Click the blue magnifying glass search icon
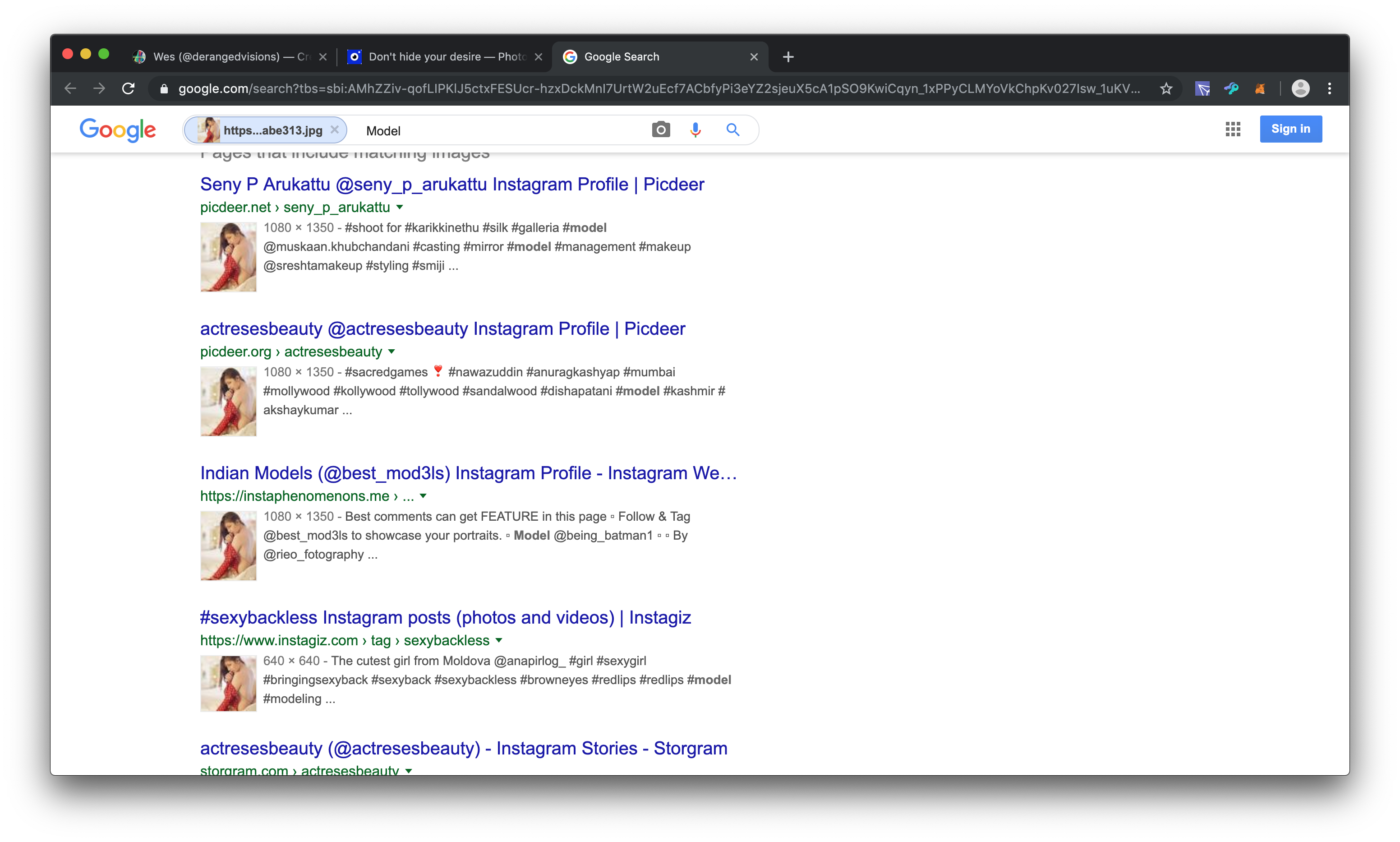 click(x=732, y=130)
